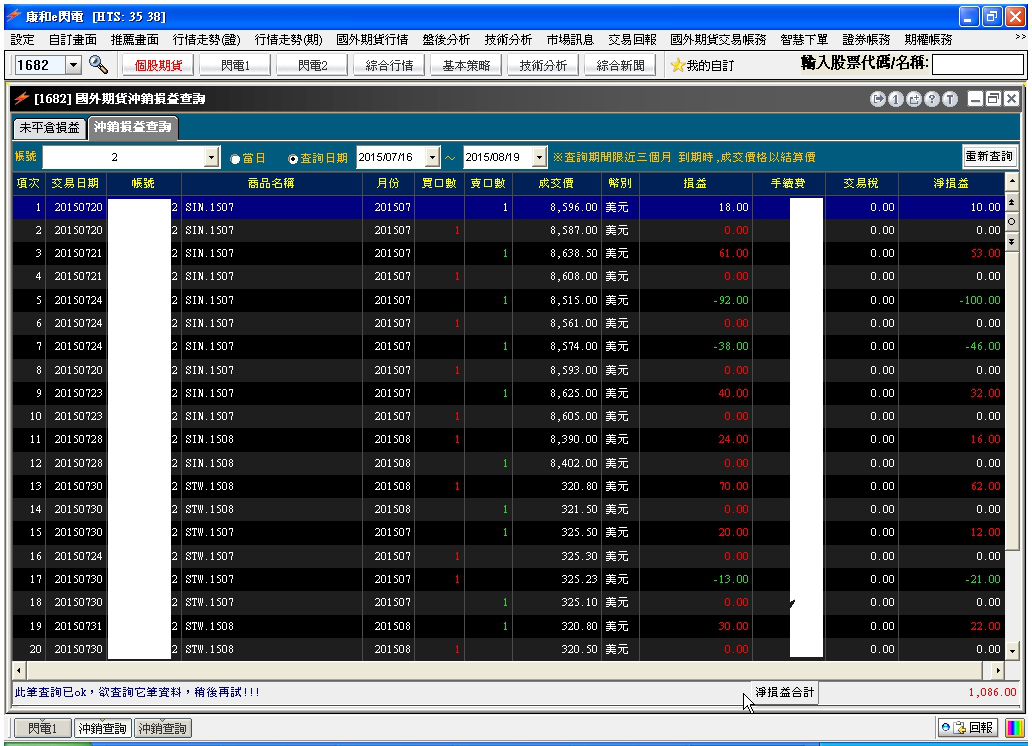Viewport: 1032px width, 746px height.
Task: Open the stock code 1682 dropdown
Action: 74,65
